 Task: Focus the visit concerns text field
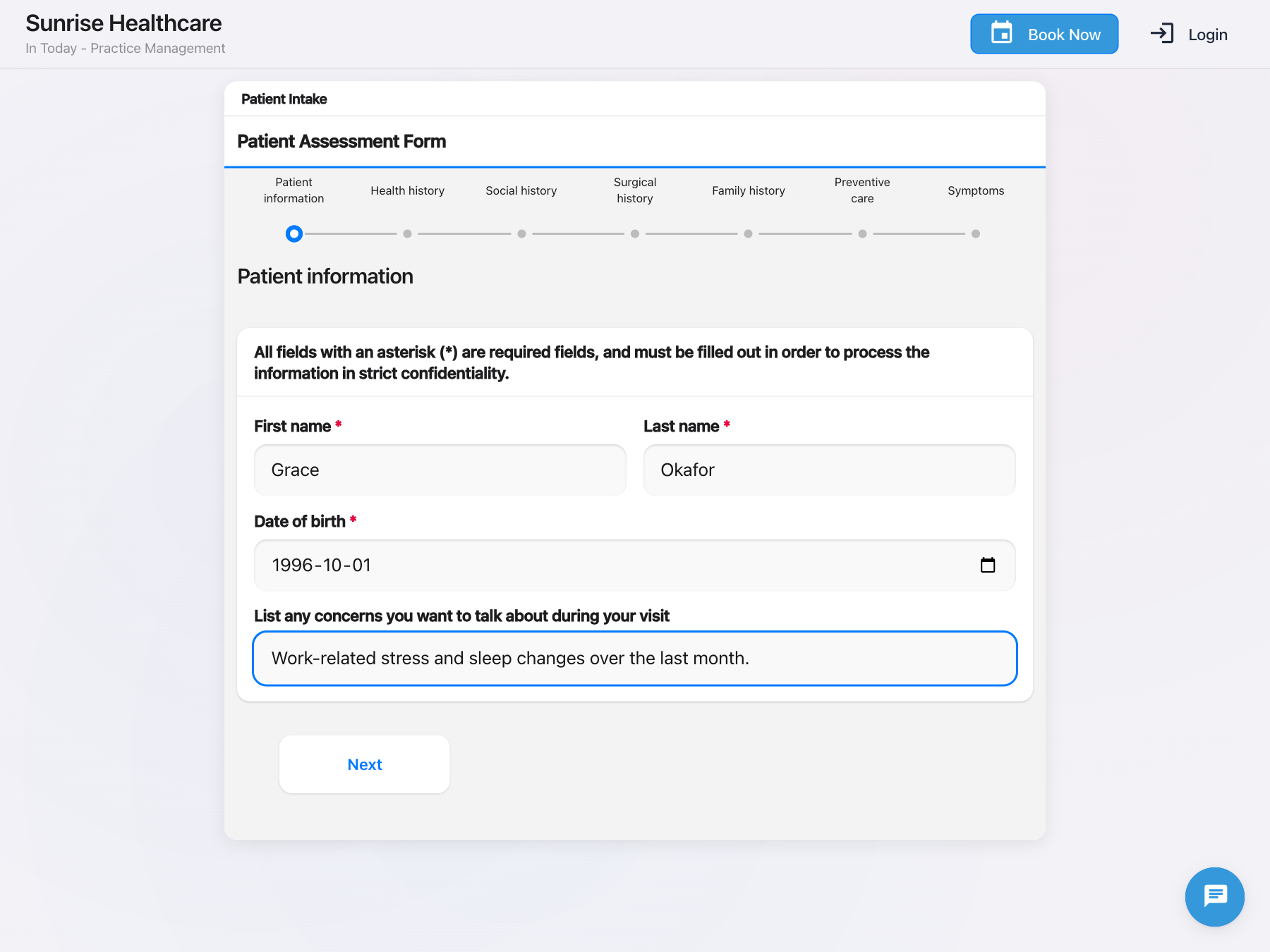coord(635,659)
